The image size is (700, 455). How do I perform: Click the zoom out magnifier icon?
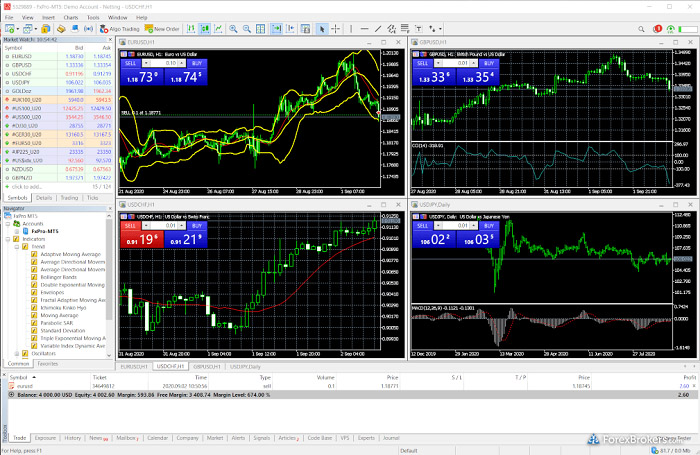[246, 29]
